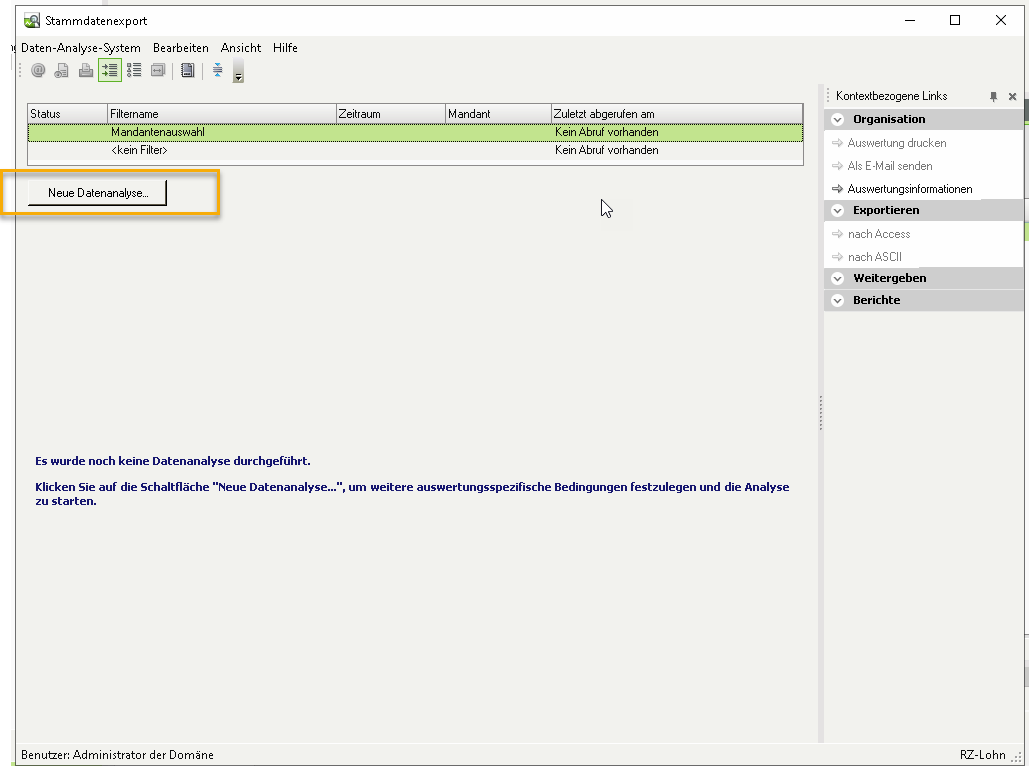Open the Daten-Analyse-System menu
Image resolution: width=1029 pixels, height=766 pixels.
[81, 48]
